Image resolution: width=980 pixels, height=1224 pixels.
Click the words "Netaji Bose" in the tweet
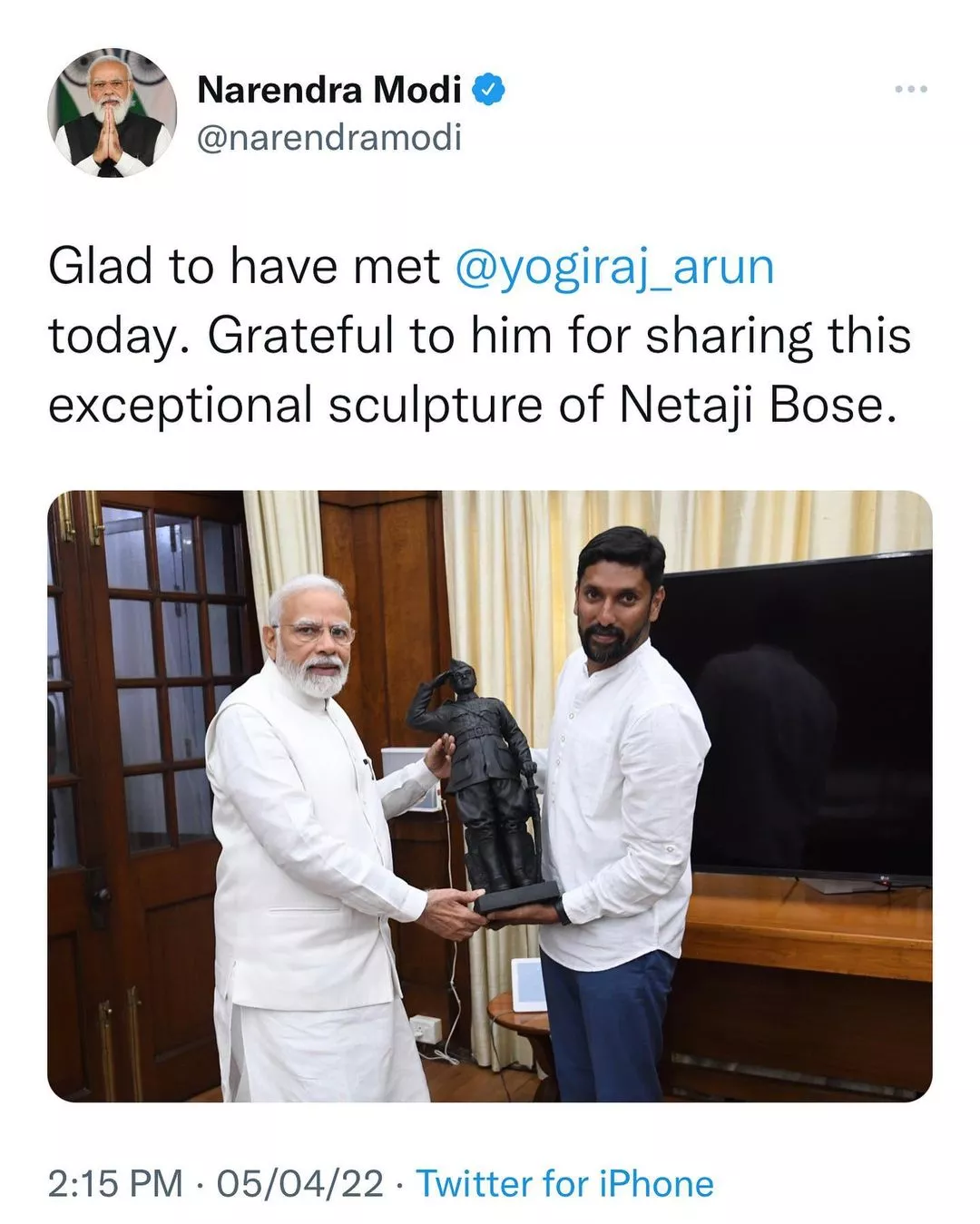click(x=752, y=405)
